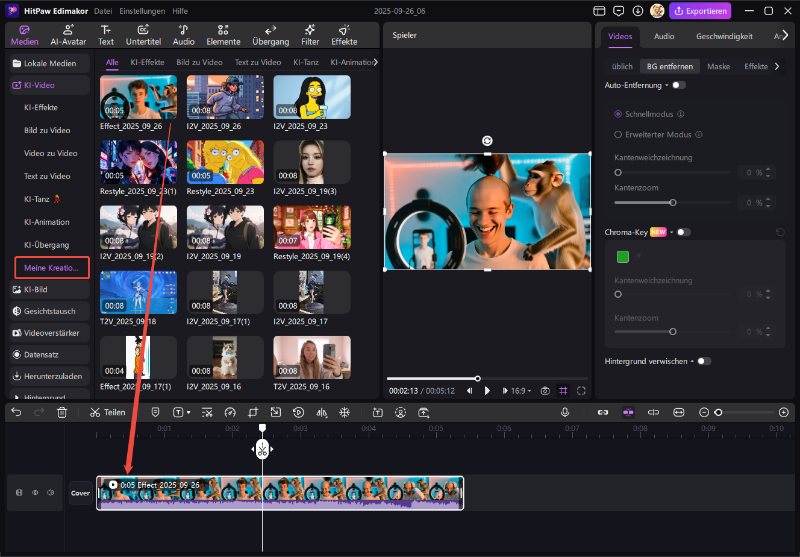Click the crop icon in timeline toolbar
The width and height of the screenshot is (800, 557).
coord(253,412)
